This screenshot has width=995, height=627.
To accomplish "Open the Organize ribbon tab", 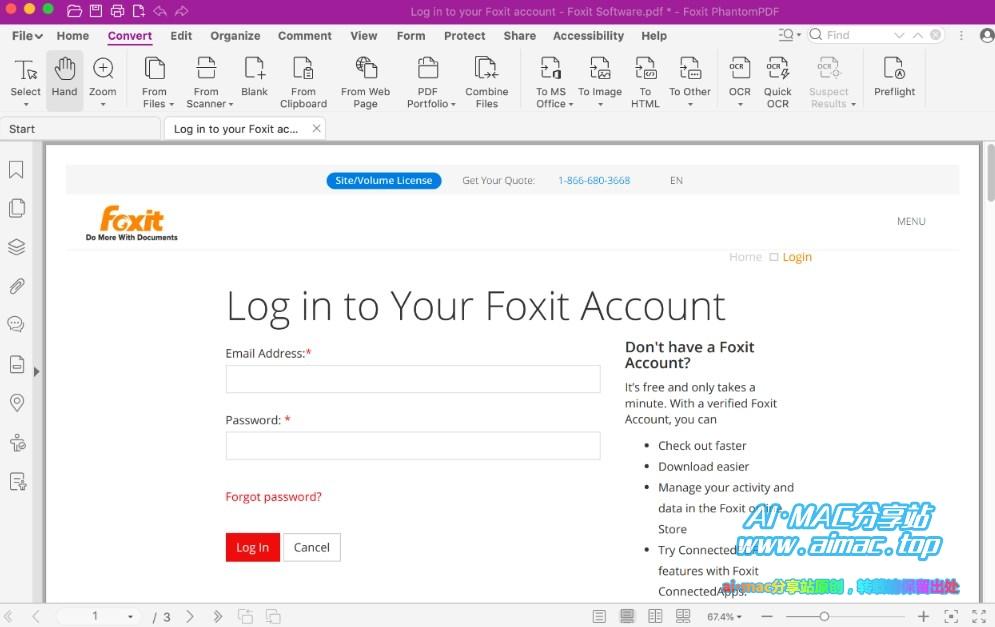I will coord(235,36).
